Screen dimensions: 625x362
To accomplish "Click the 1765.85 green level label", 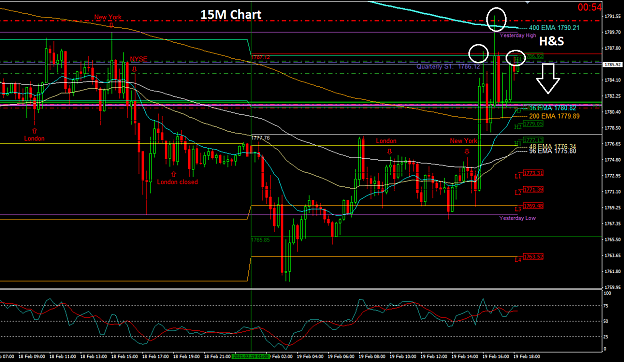I will pyautogui.click(x=261, y=240).
